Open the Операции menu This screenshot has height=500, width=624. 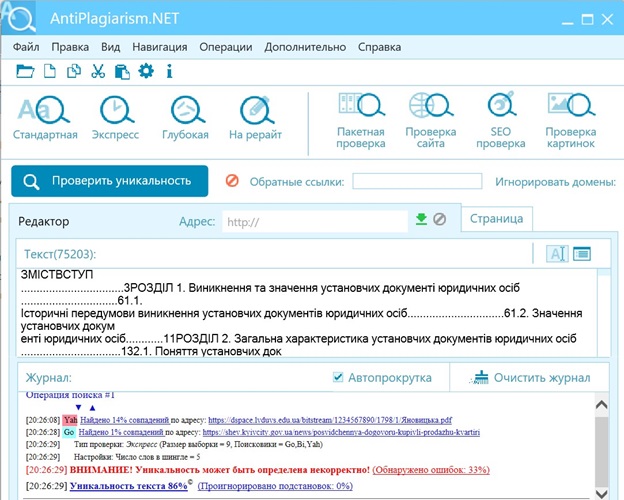tap(226, 47)
